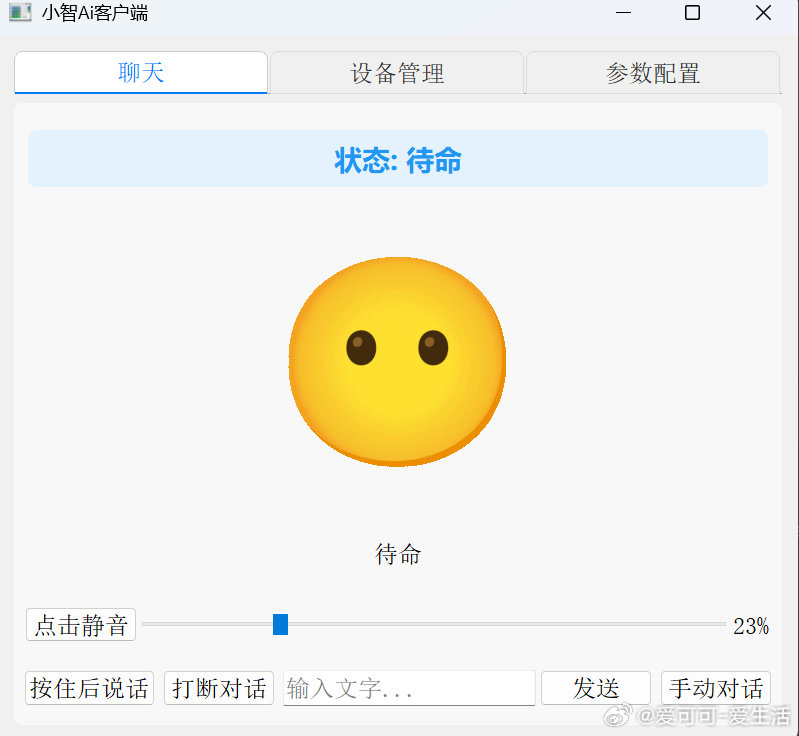Open the 设备管理 tab
The image size is (799, 736).
[x=397, y=73]
